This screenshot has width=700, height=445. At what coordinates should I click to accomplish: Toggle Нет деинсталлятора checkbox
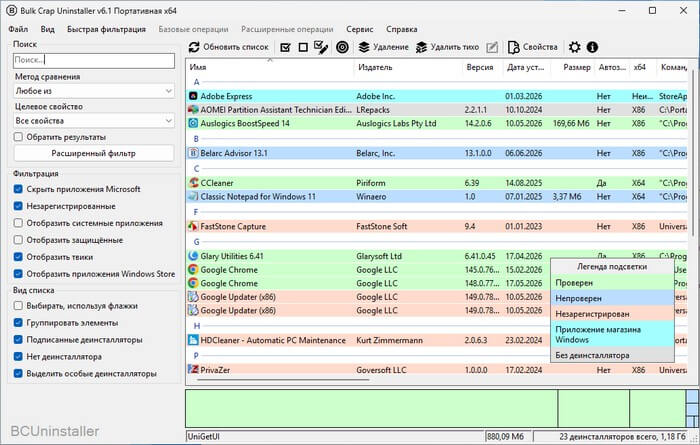tap(18, 357)
